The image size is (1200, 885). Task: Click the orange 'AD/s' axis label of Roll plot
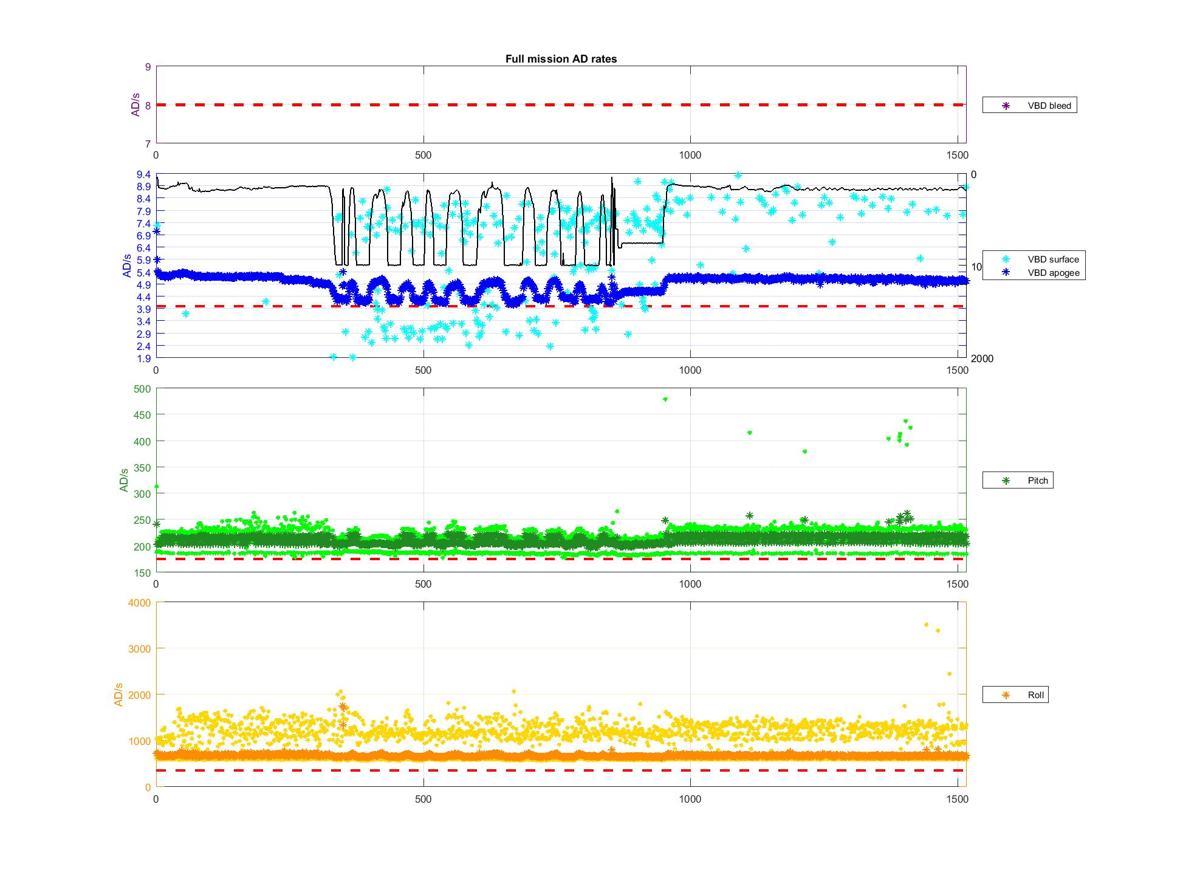point(118,694)
